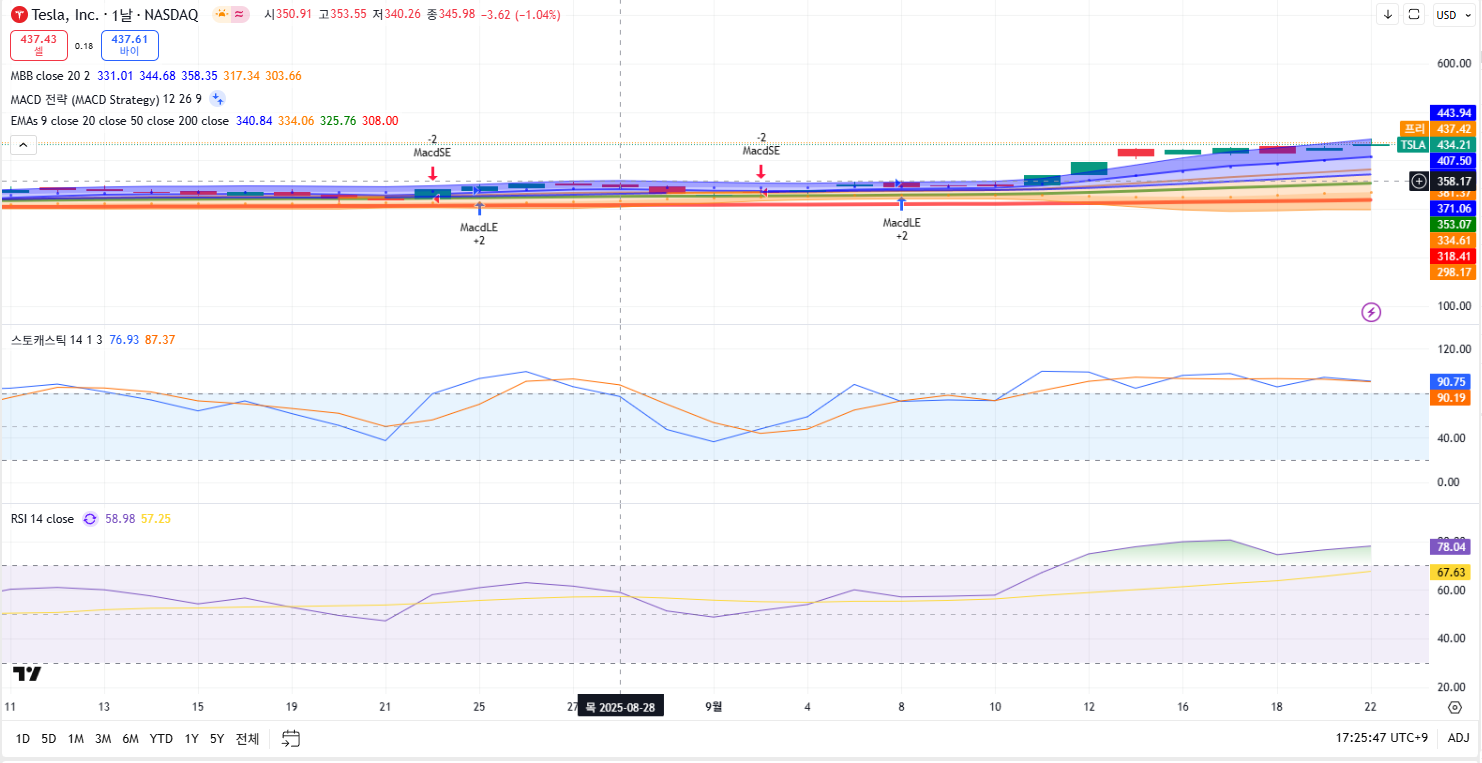The height and width of the screenshot is (763, 1482).
Task: Click the 78.04 RSI value label
Action: point(1452,547)
